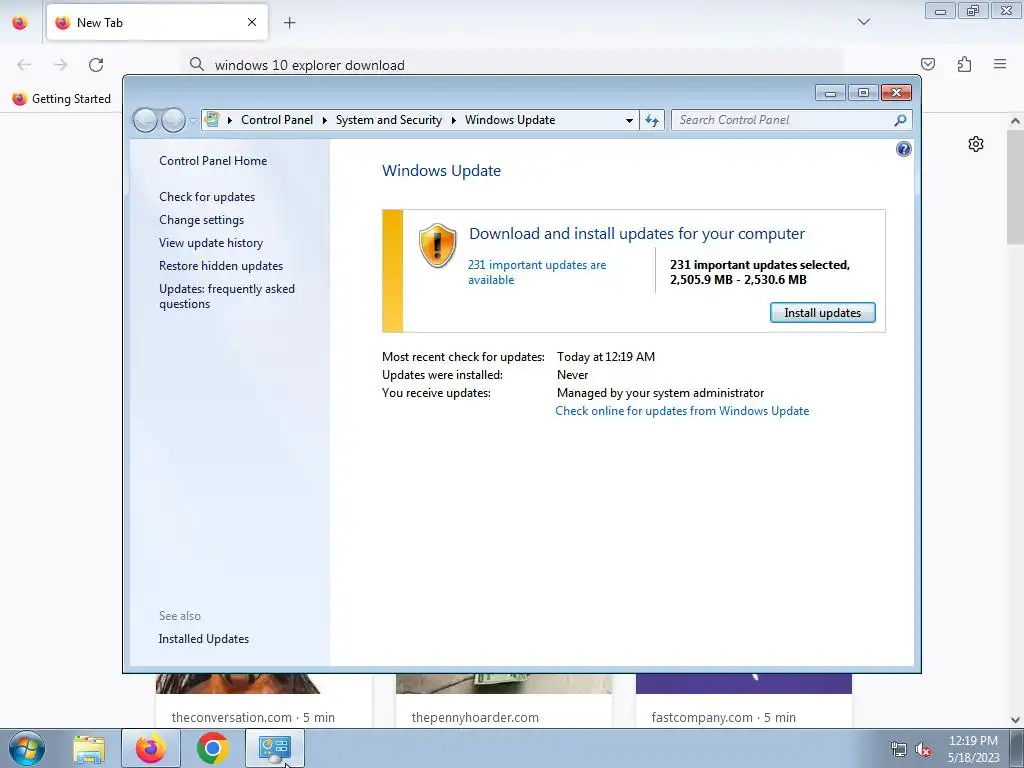
Task: Click the search icon in Firefox address bar
Action: point(197,64)
